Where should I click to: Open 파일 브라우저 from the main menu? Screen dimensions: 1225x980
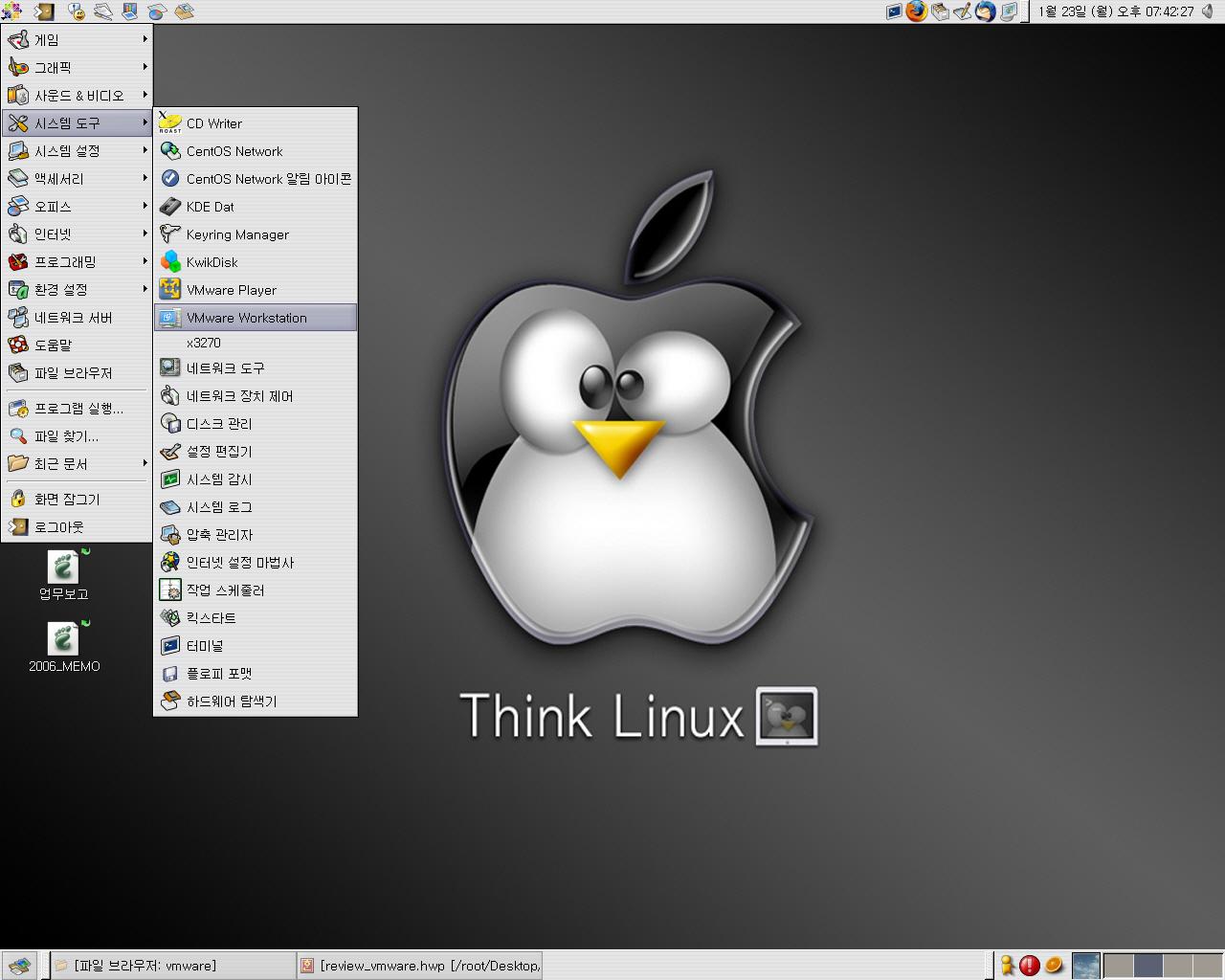pyautogui.click(x=77, y=372)
